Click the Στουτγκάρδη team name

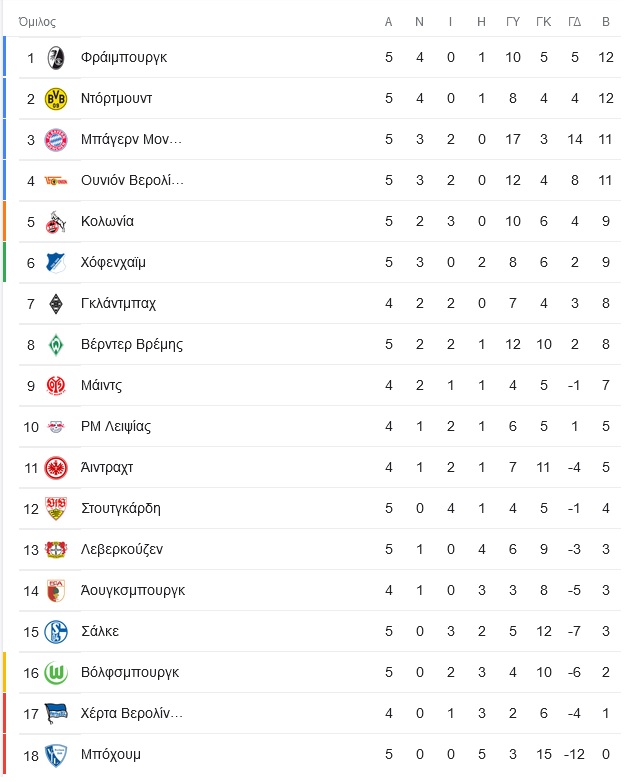click(121, 509)
